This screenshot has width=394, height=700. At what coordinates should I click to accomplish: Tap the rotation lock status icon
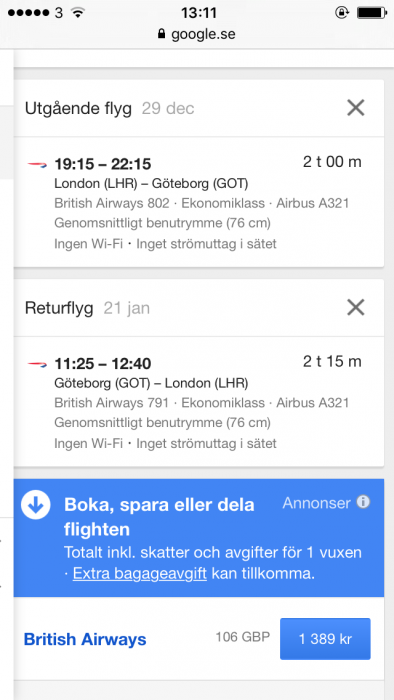(x=342, y=13)
